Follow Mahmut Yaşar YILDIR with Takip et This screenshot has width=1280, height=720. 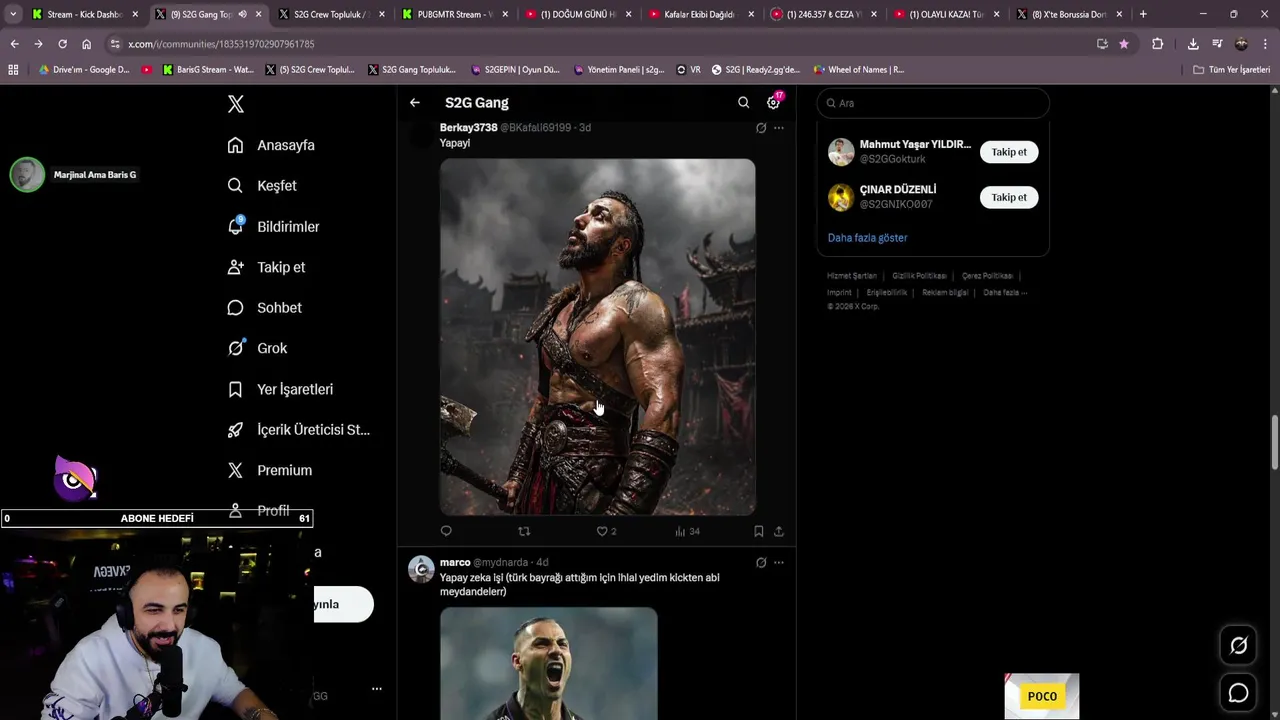click(1009, 152)
